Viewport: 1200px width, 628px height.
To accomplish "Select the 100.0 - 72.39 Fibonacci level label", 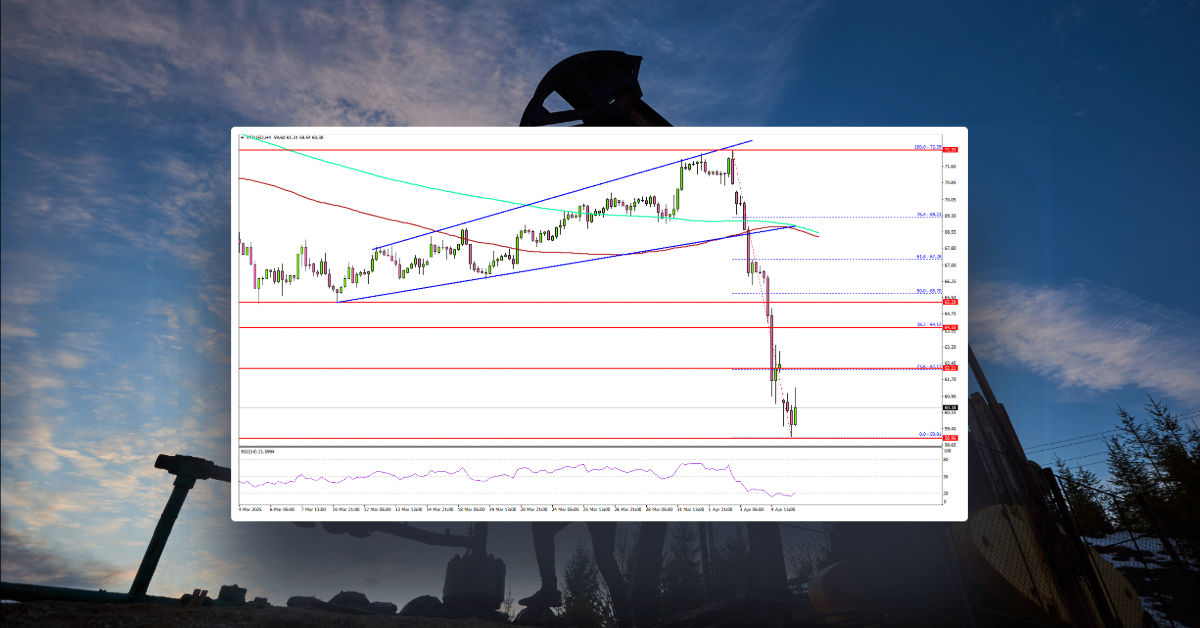I will tap(928, 147).
